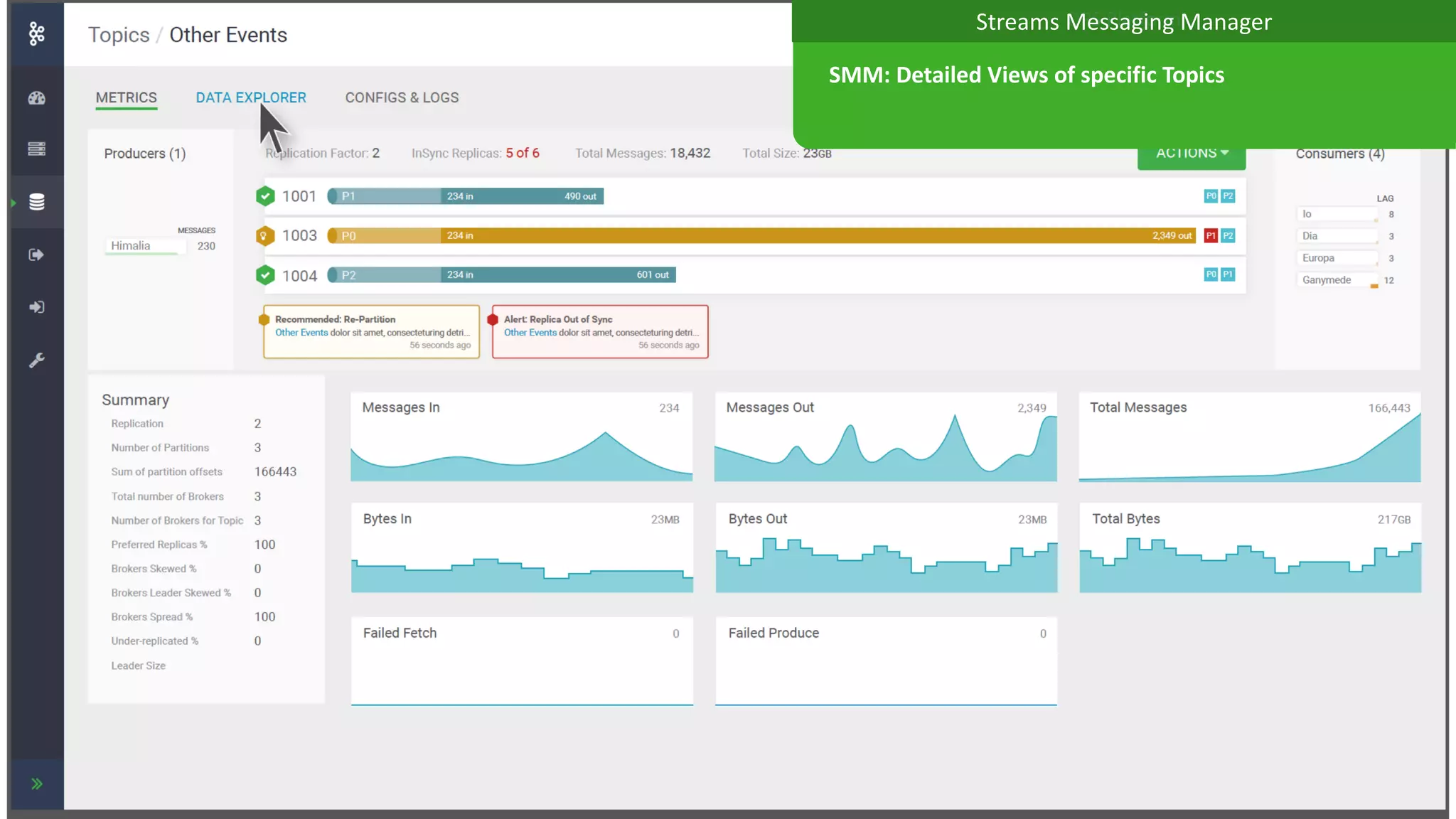
Task: Click the Producers (1) heading
Action: click(145, 154)
